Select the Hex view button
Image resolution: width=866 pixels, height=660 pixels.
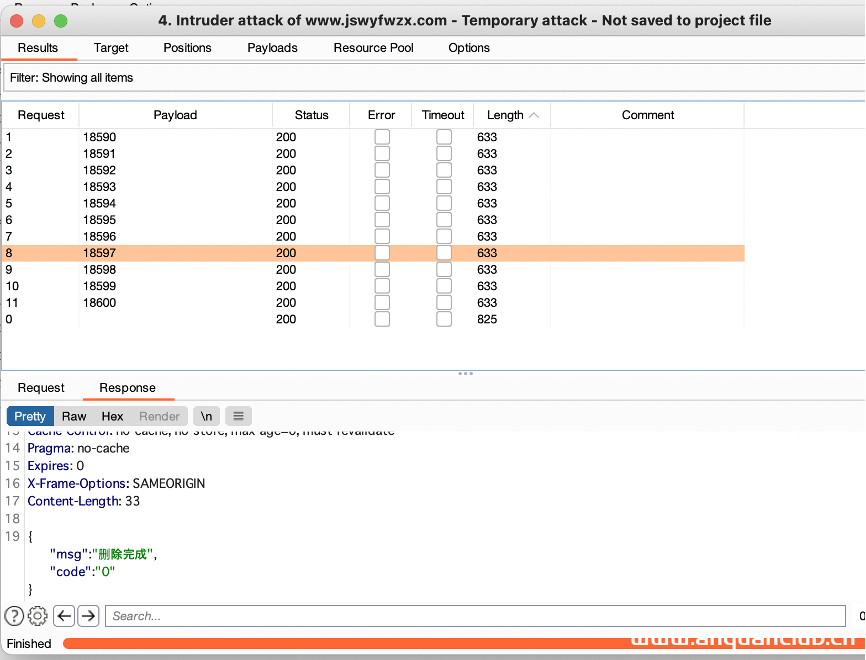tap(112, 416)
